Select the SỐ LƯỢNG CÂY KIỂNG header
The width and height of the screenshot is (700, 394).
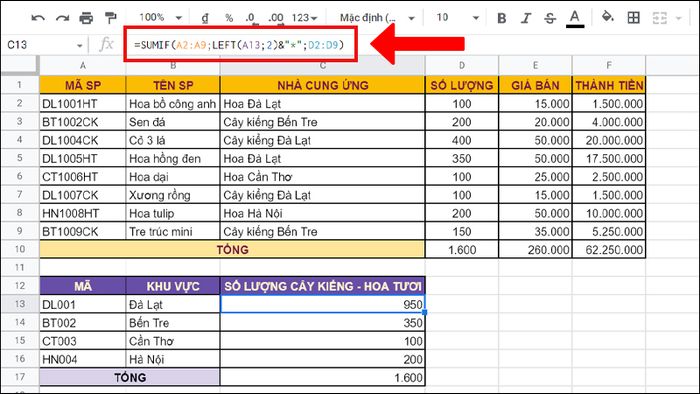(x=322, y=286)
